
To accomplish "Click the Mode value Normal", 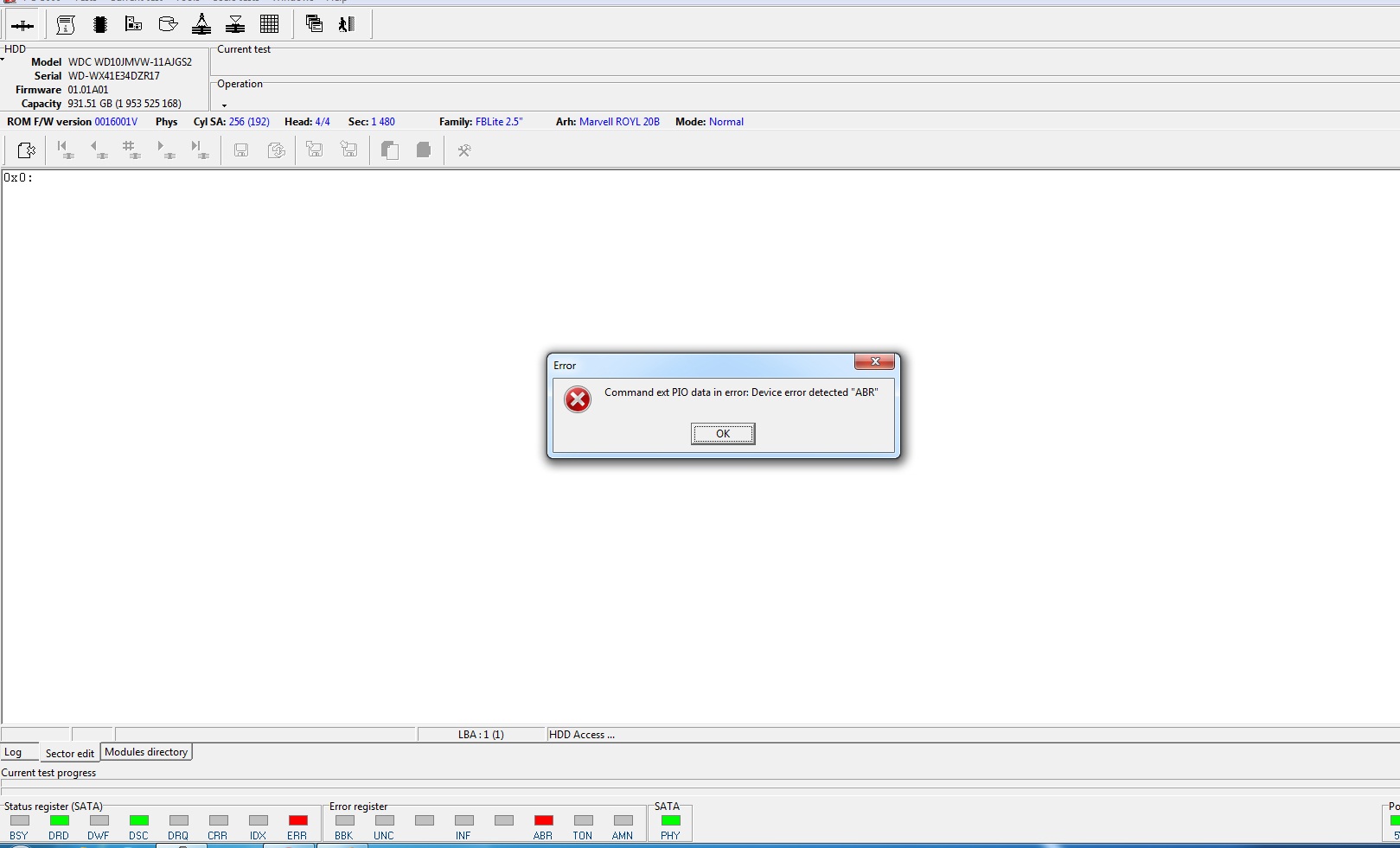I will pos(726,122).
